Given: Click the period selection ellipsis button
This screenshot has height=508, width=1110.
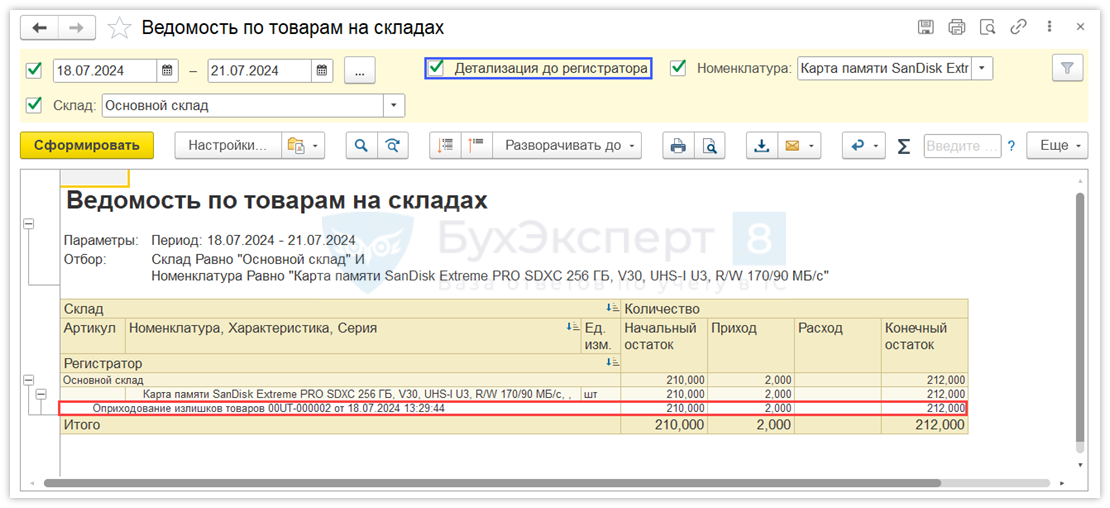Looking at the screenshot, I should point(360,71).
